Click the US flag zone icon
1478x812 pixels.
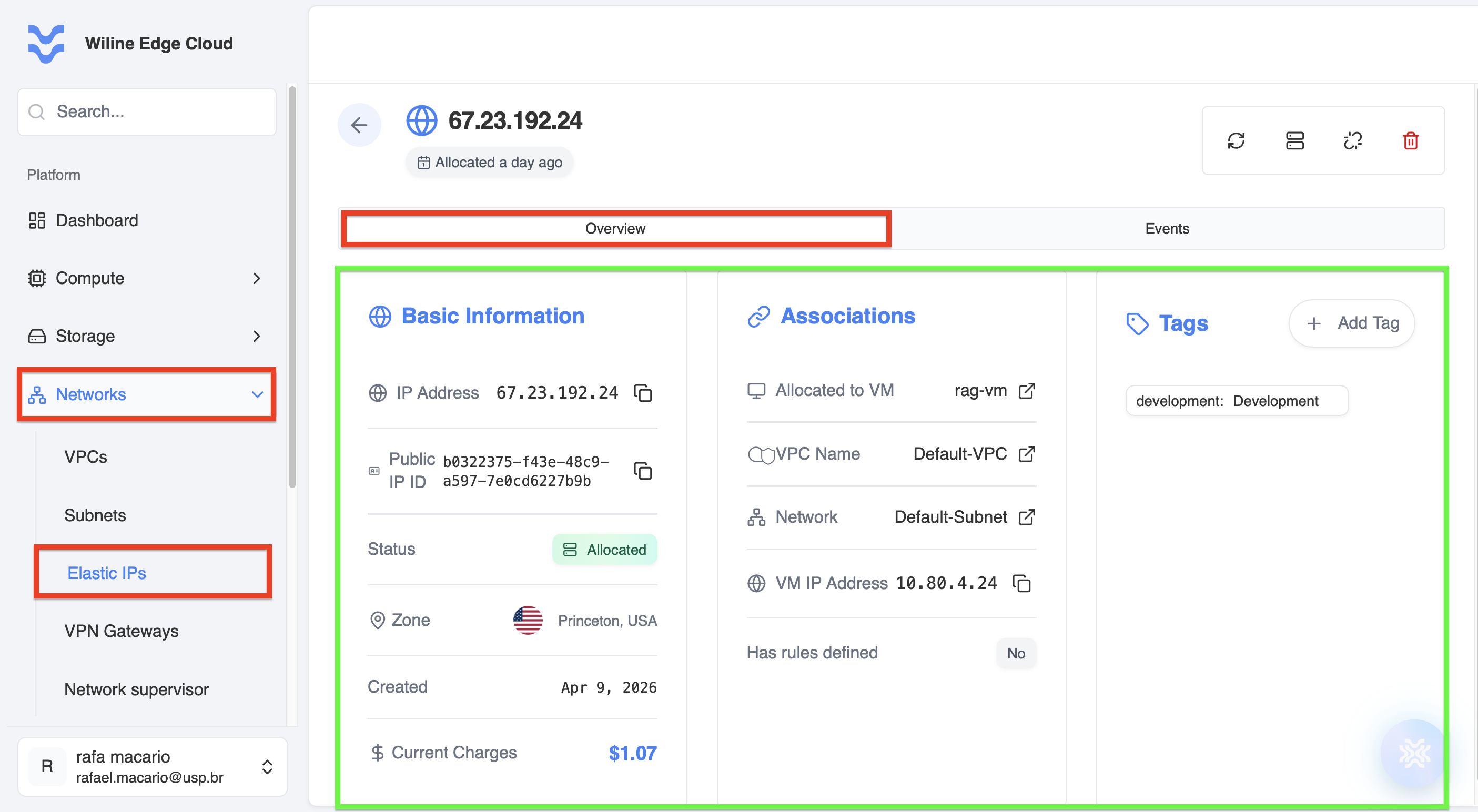pyautogui.click(x=528, y=621)
